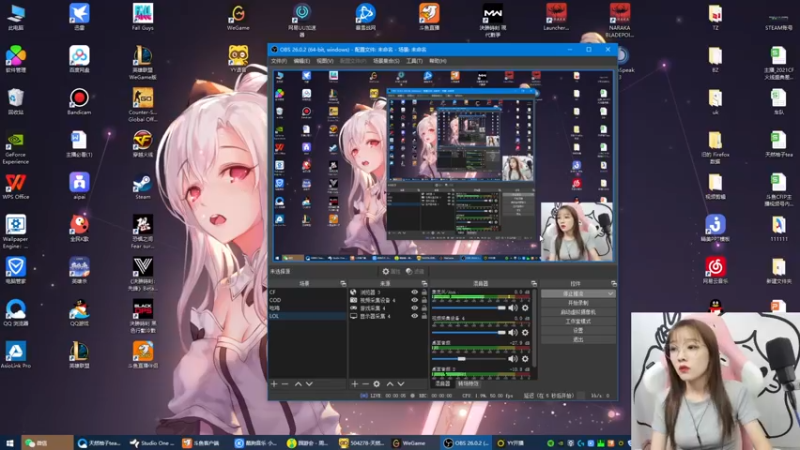Expand dropdown arrow on 停止推流 button
Image resolution: width=800 pixels, height=450 pixels.
tap(611, 294)
